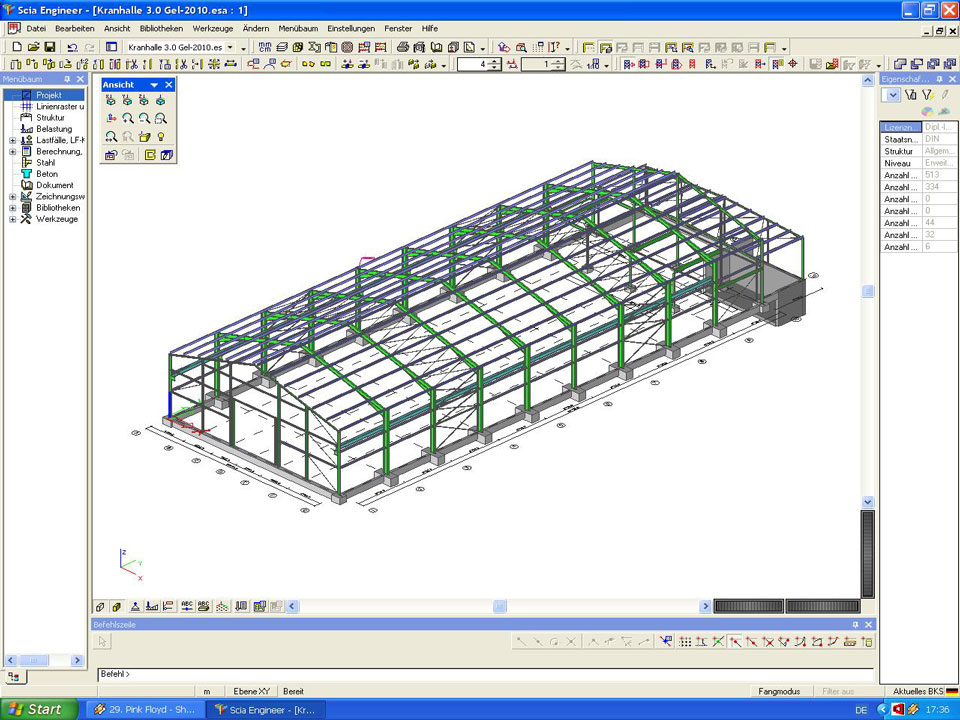Toggle Ebene XY in the status bar
The width and height of the screenshot is (960, 720).
click(x=251, y=691)
